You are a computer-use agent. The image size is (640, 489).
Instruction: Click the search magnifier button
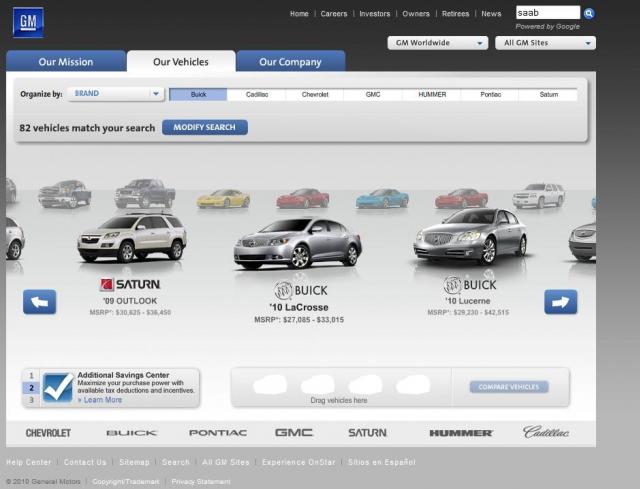click(589, 13)
